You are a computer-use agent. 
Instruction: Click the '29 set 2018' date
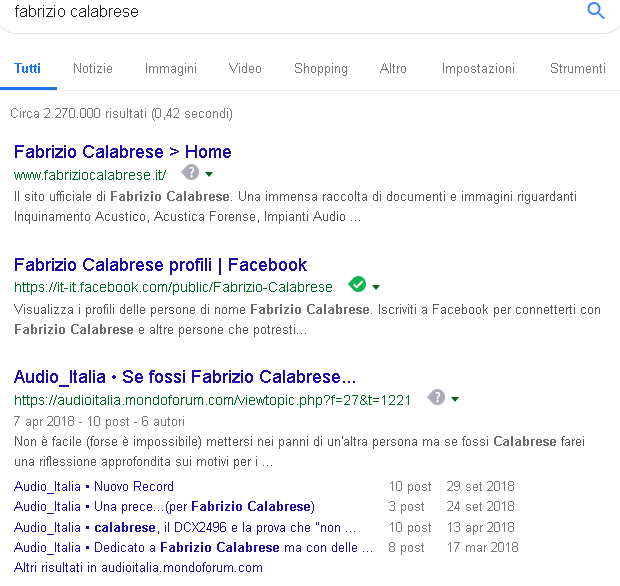480,486
